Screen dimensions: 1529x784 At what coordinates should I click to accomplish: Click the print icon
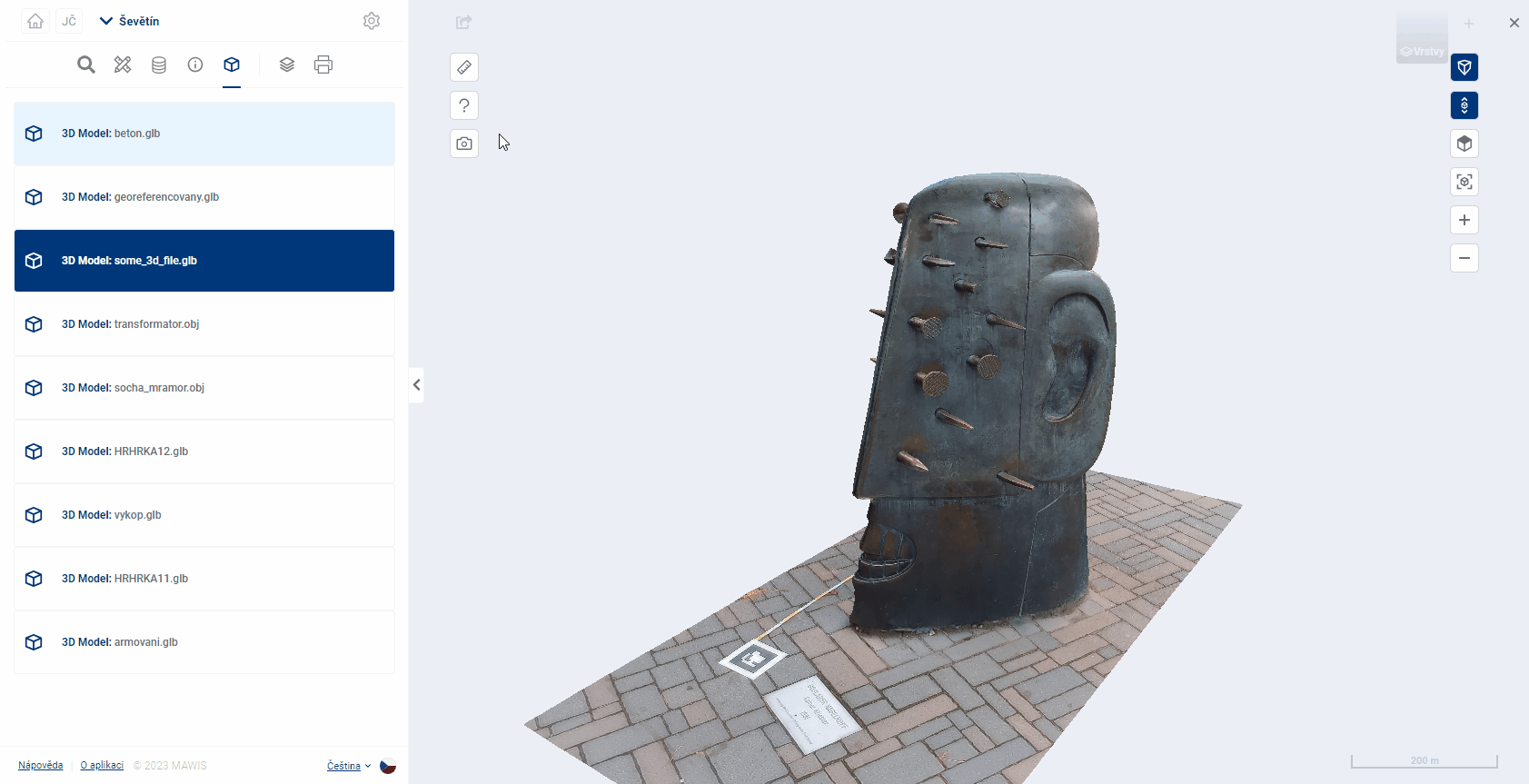point(323,65)
